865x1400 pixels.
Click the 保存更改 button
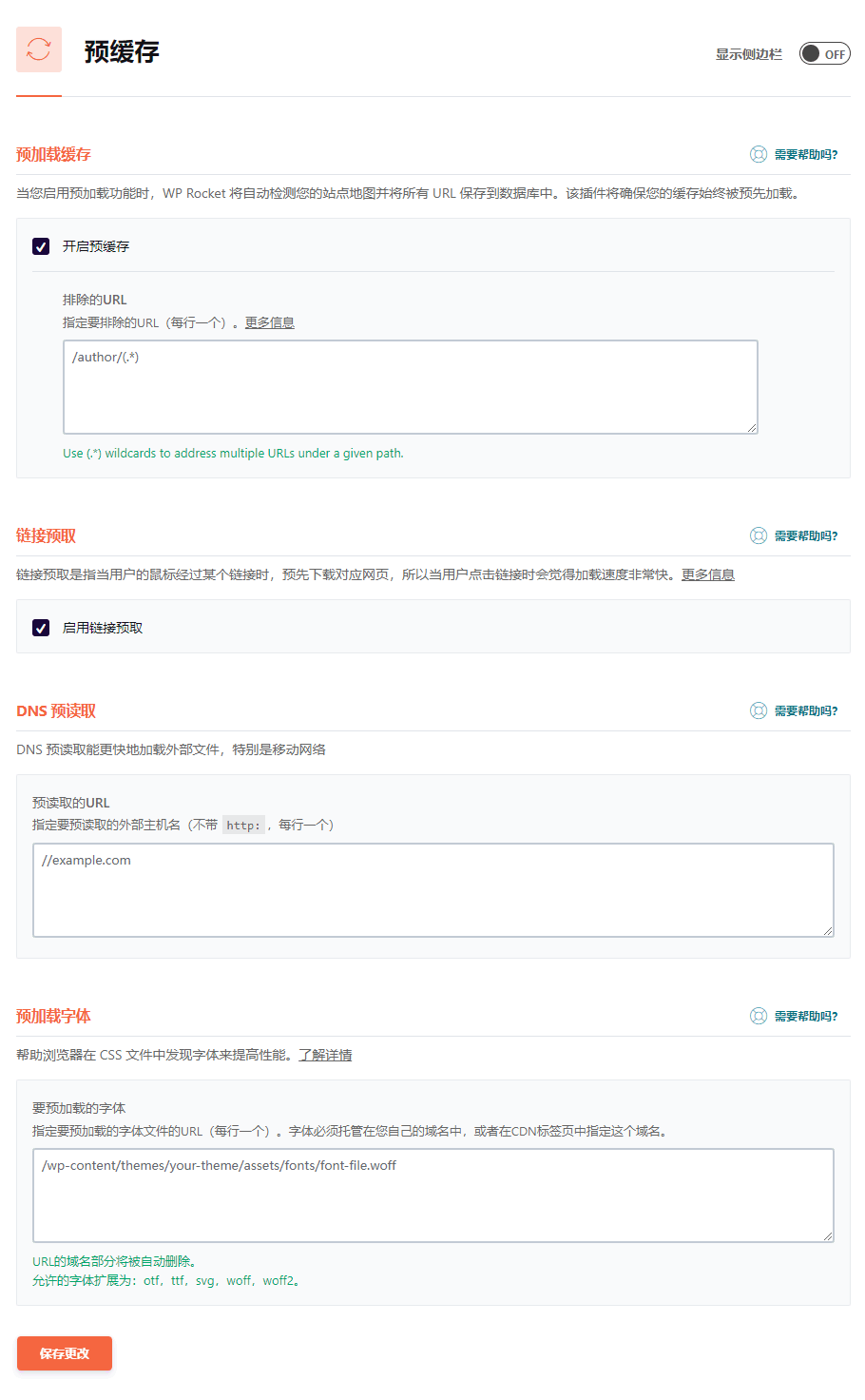(x=65, y=1353)
